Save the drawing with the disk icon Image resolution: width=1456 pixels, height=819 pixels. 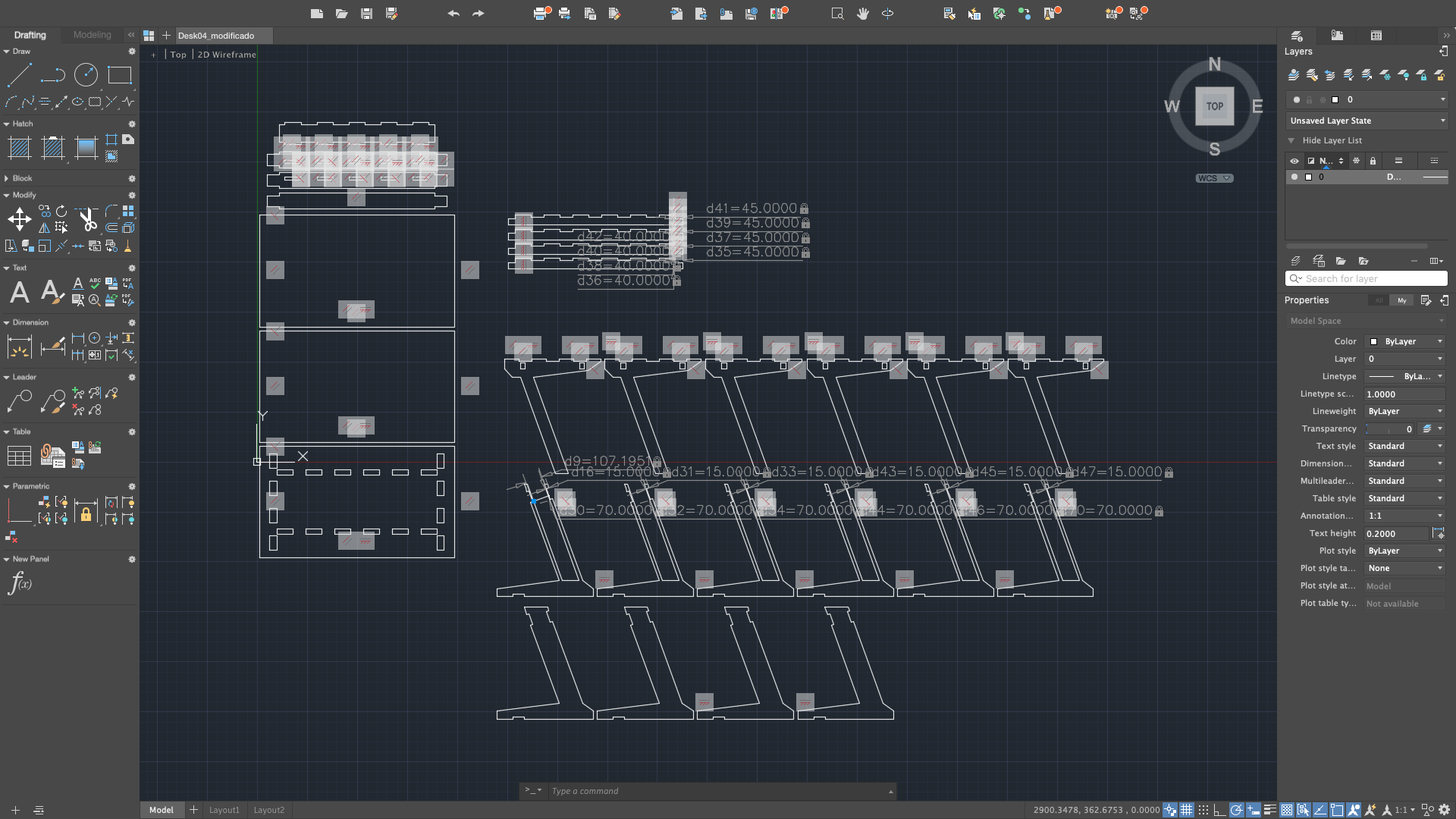[366, 13]
